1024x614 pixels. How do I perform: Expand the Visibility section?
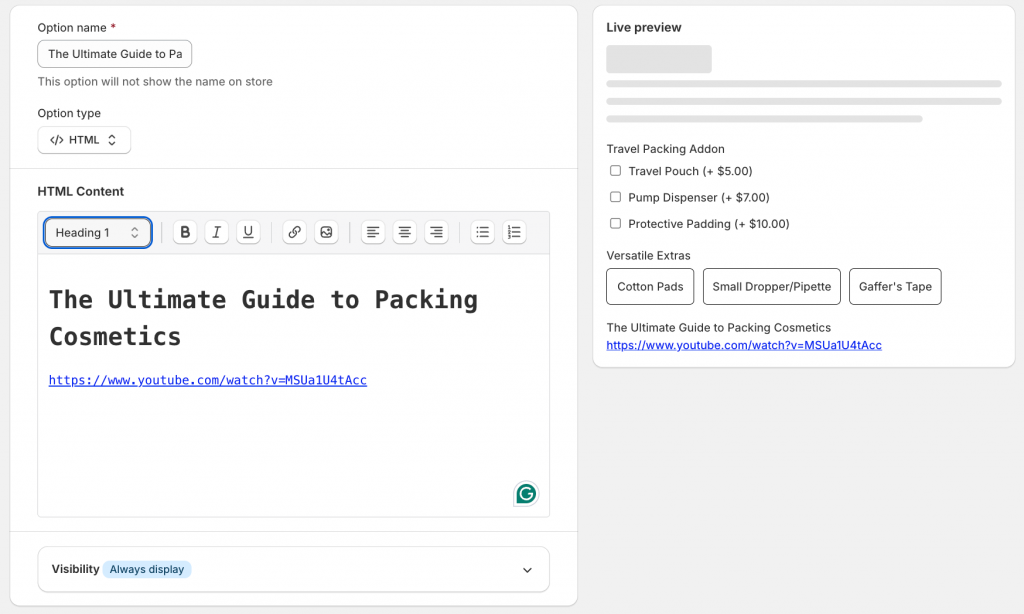(527, 569)
